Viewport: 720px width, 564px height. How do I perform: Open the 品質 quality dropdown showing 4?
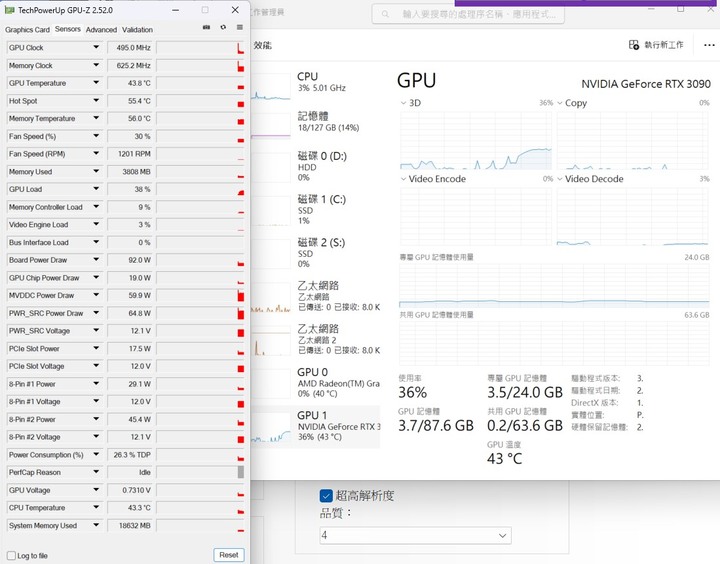pos(416,536)
